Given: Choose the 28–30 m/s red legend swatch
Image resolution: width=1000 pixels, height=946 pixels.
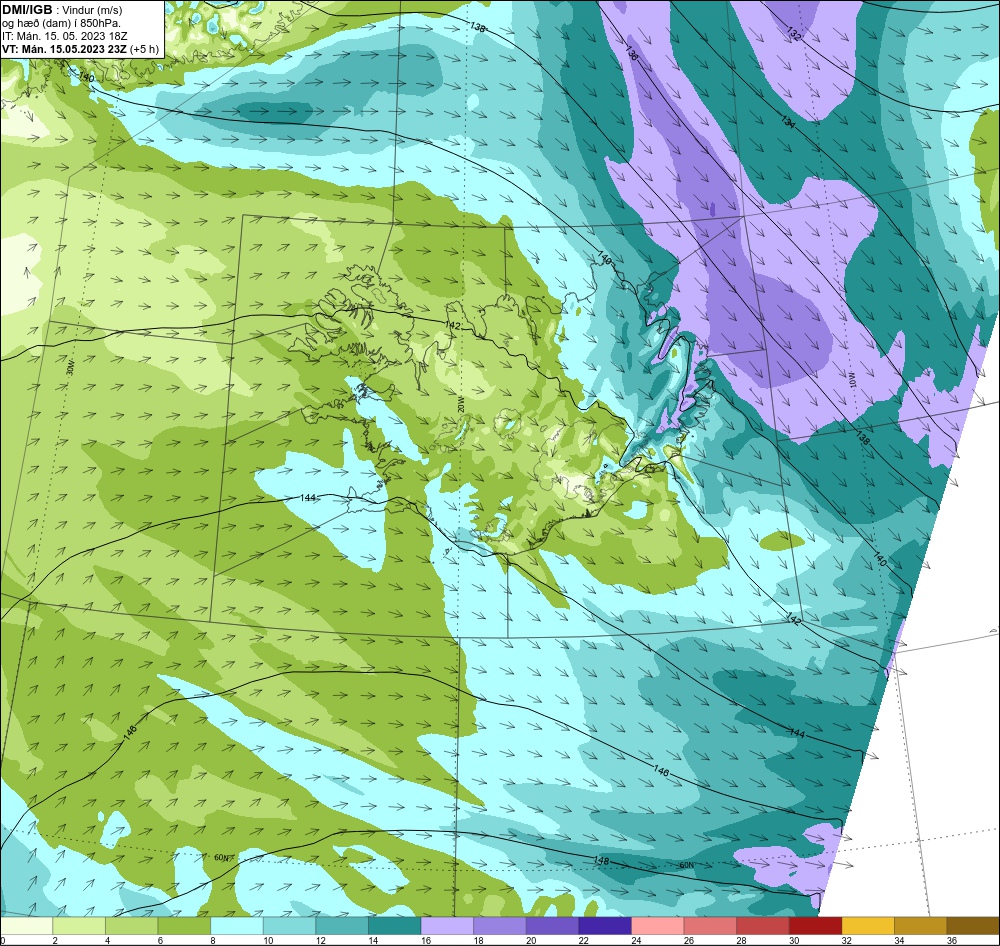Looking at the screenshot, I should (763, 925).
